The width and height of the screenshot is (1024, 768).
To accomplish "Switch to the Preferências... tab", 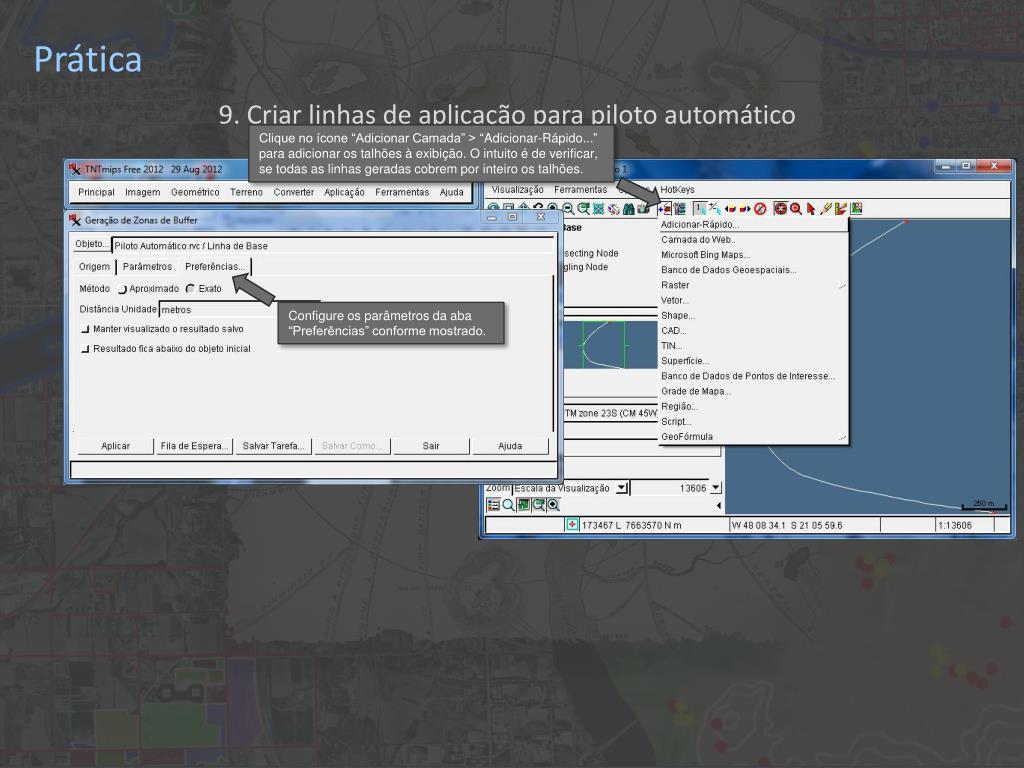I will (215, 266).
